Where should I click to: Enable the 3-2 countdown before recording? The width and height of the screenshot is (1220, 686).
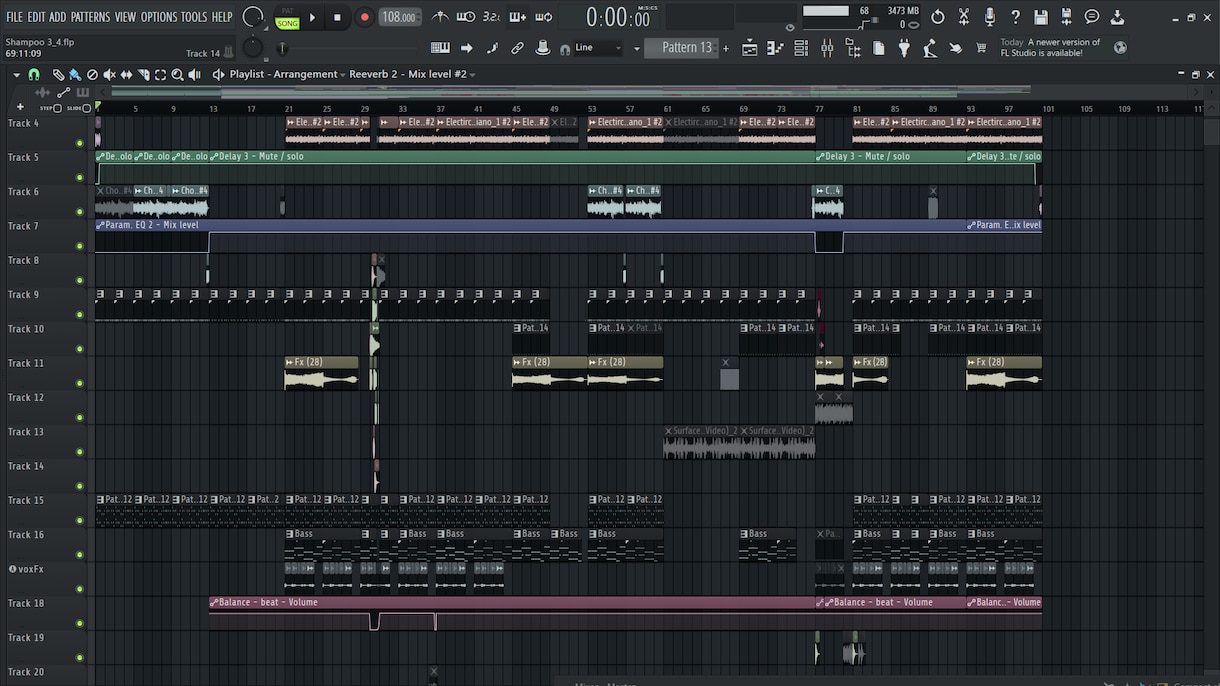[x=491, y=17]
